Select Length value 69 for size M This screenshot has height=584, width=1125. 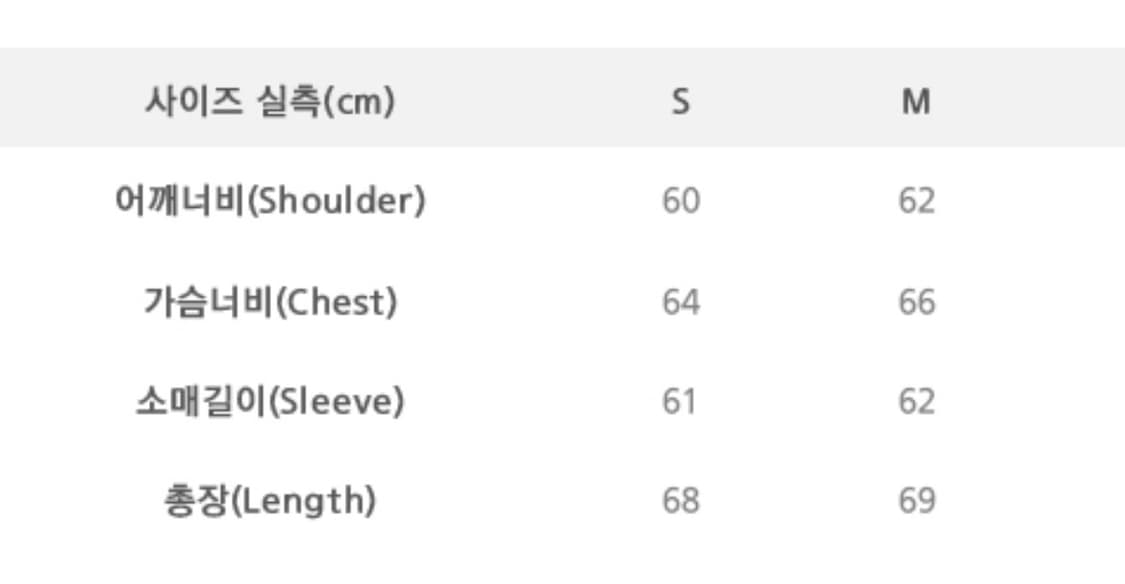pyautogui.click(x=916, y=500)
